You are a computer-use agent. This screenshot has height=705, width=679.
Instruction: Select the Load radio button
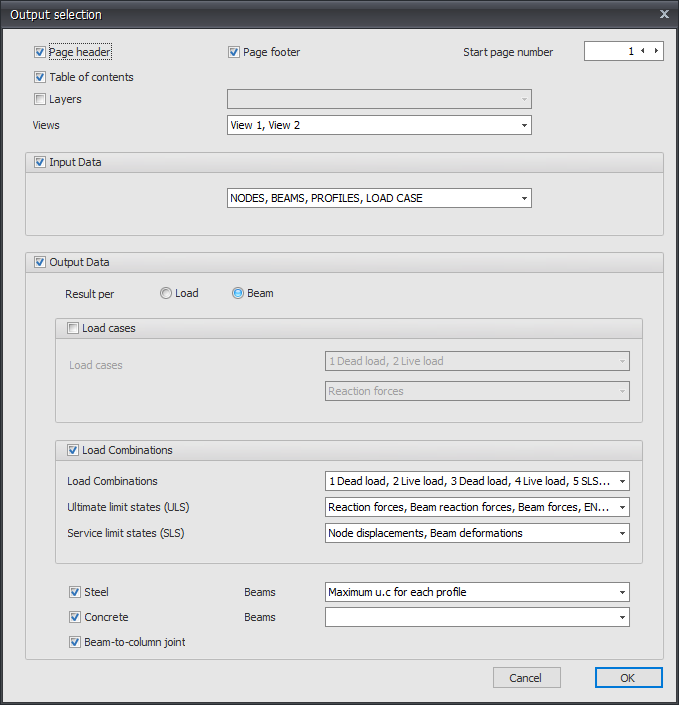click(166, 293)
